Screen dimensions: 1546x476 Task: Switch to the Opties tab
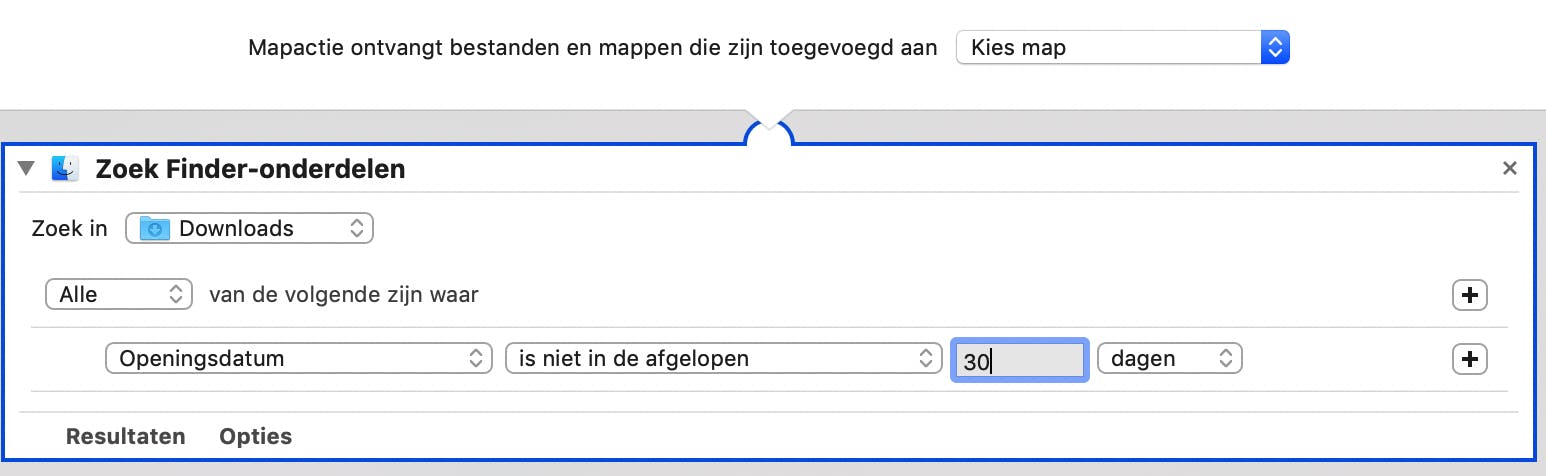point(256,436)
